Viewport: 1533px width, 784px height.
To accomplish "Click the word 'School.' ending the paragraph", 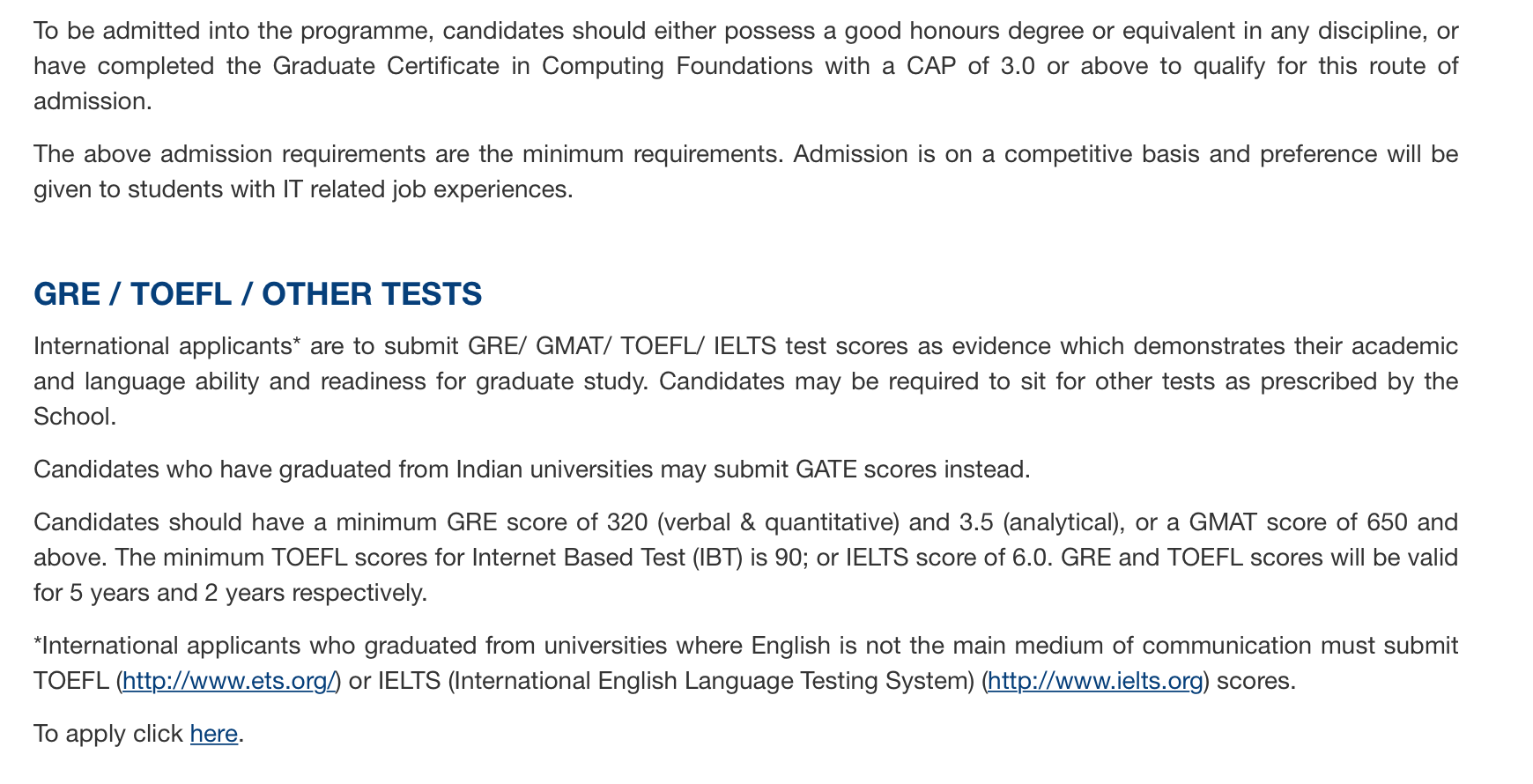I will click(x=75, y=417).
